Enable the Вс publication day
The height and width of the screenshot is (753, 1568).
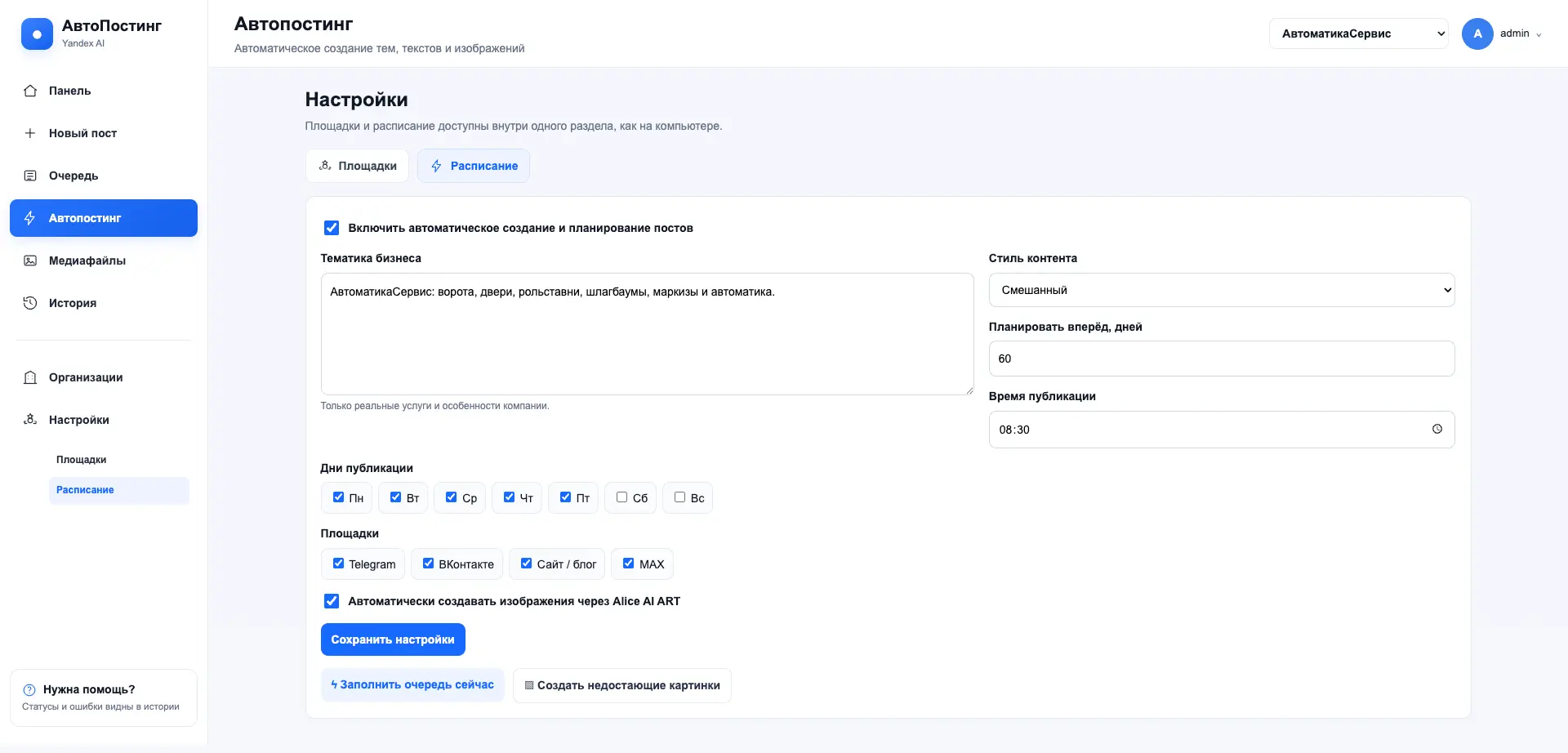tap(679, 497)
